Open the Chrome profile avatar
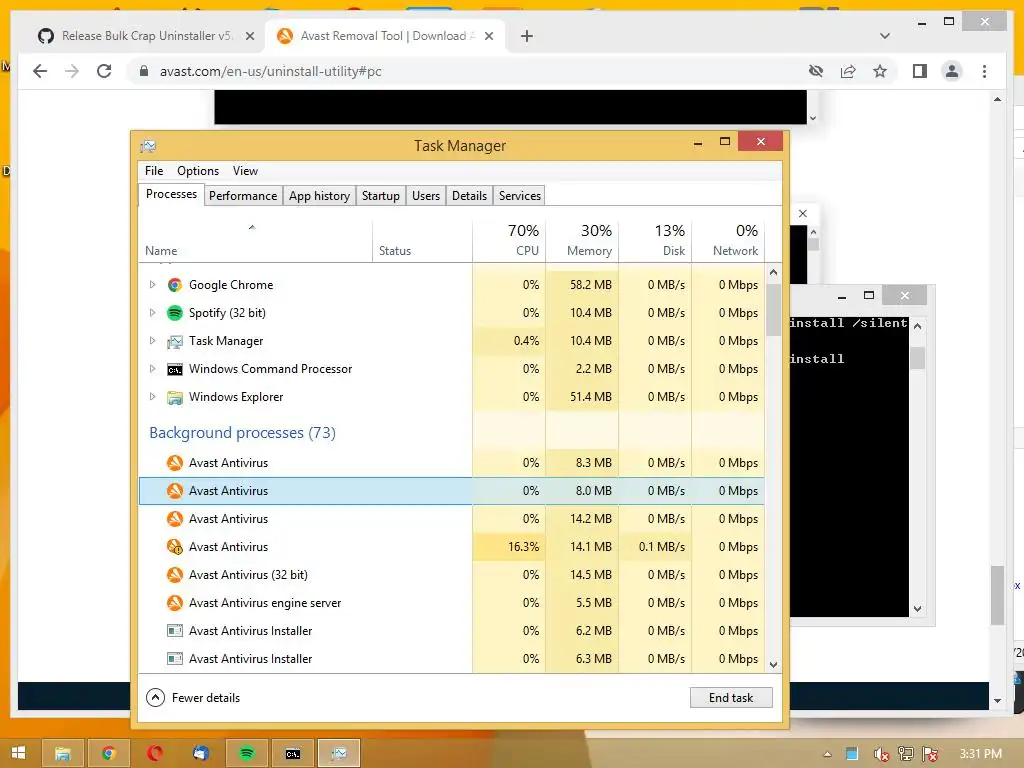The height and width of the screenshot is (768, 1024). point(952,71)
